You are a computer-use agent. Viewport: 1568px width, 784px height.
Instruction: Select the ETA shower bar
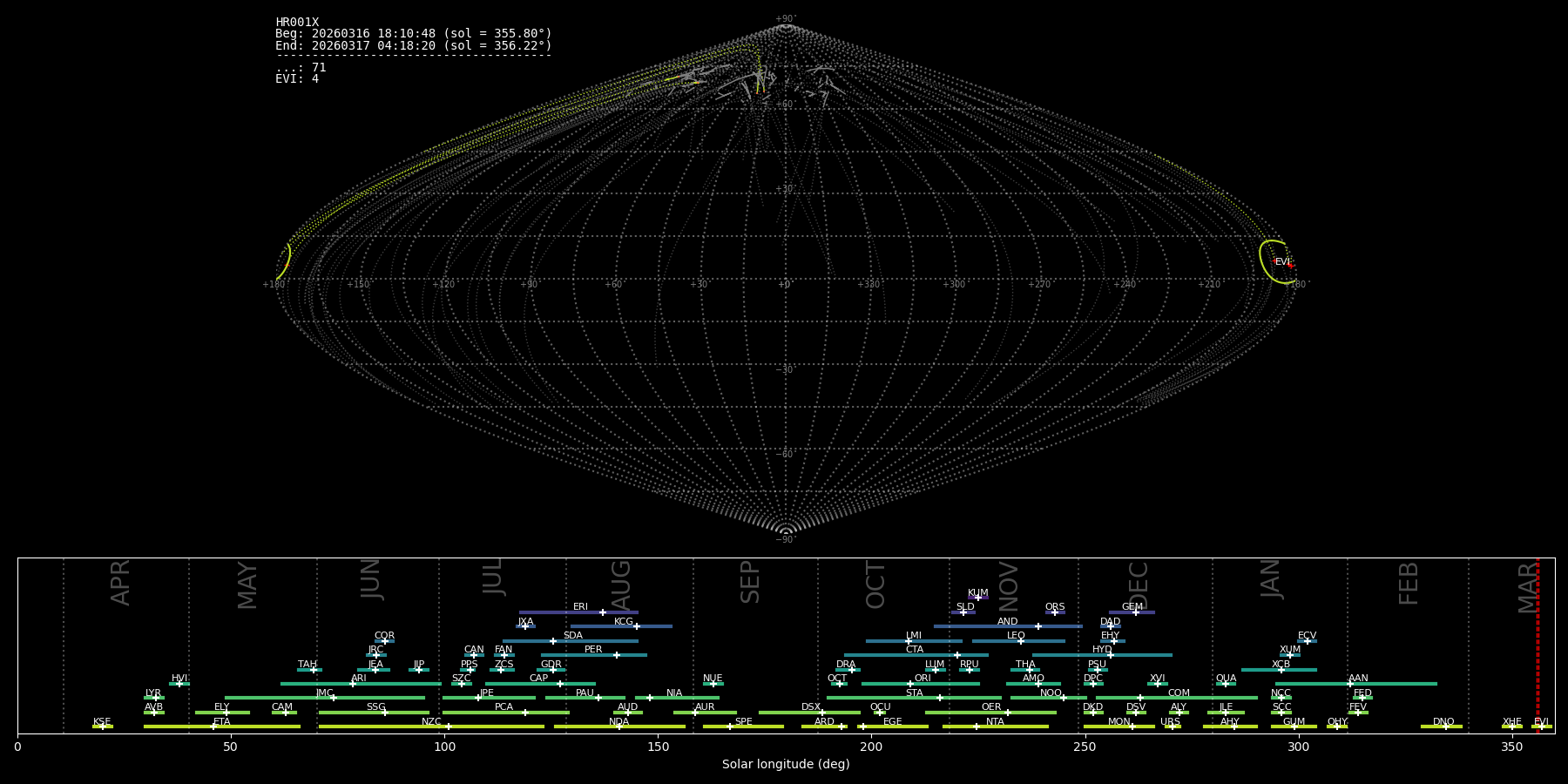tap(222, 727)
